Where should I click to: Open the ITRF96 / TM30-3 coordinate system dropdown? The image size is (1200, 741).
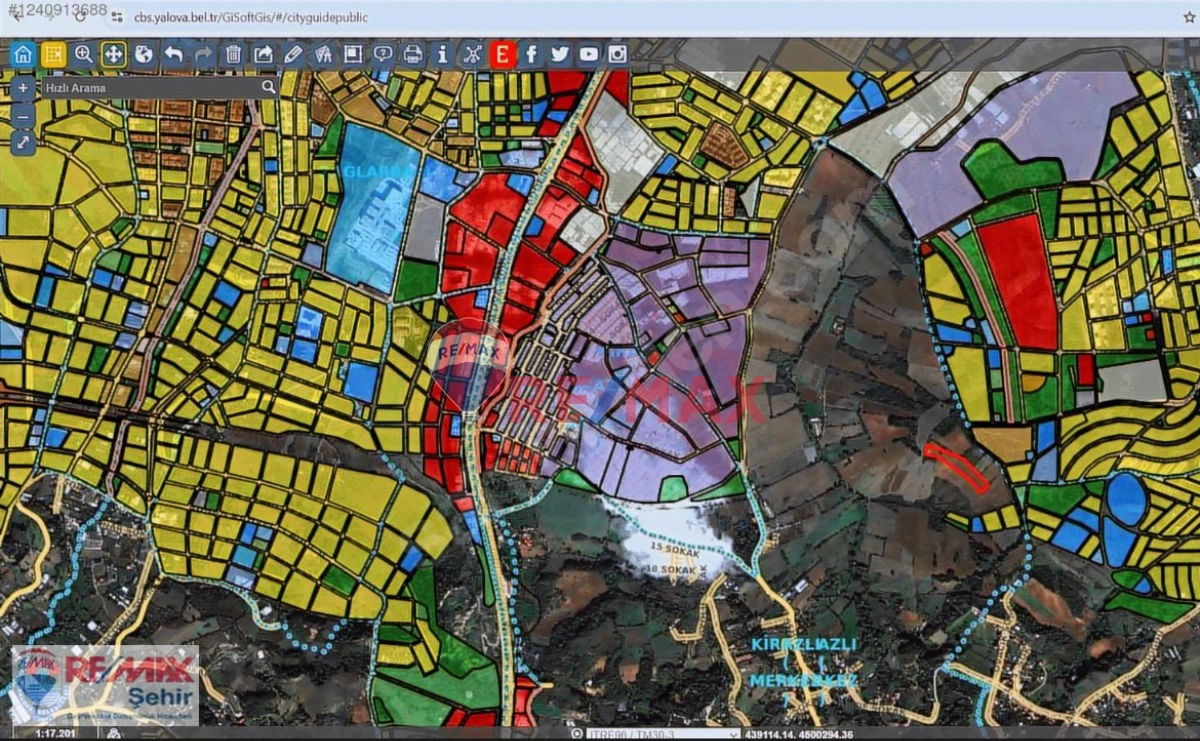[662, 734]
